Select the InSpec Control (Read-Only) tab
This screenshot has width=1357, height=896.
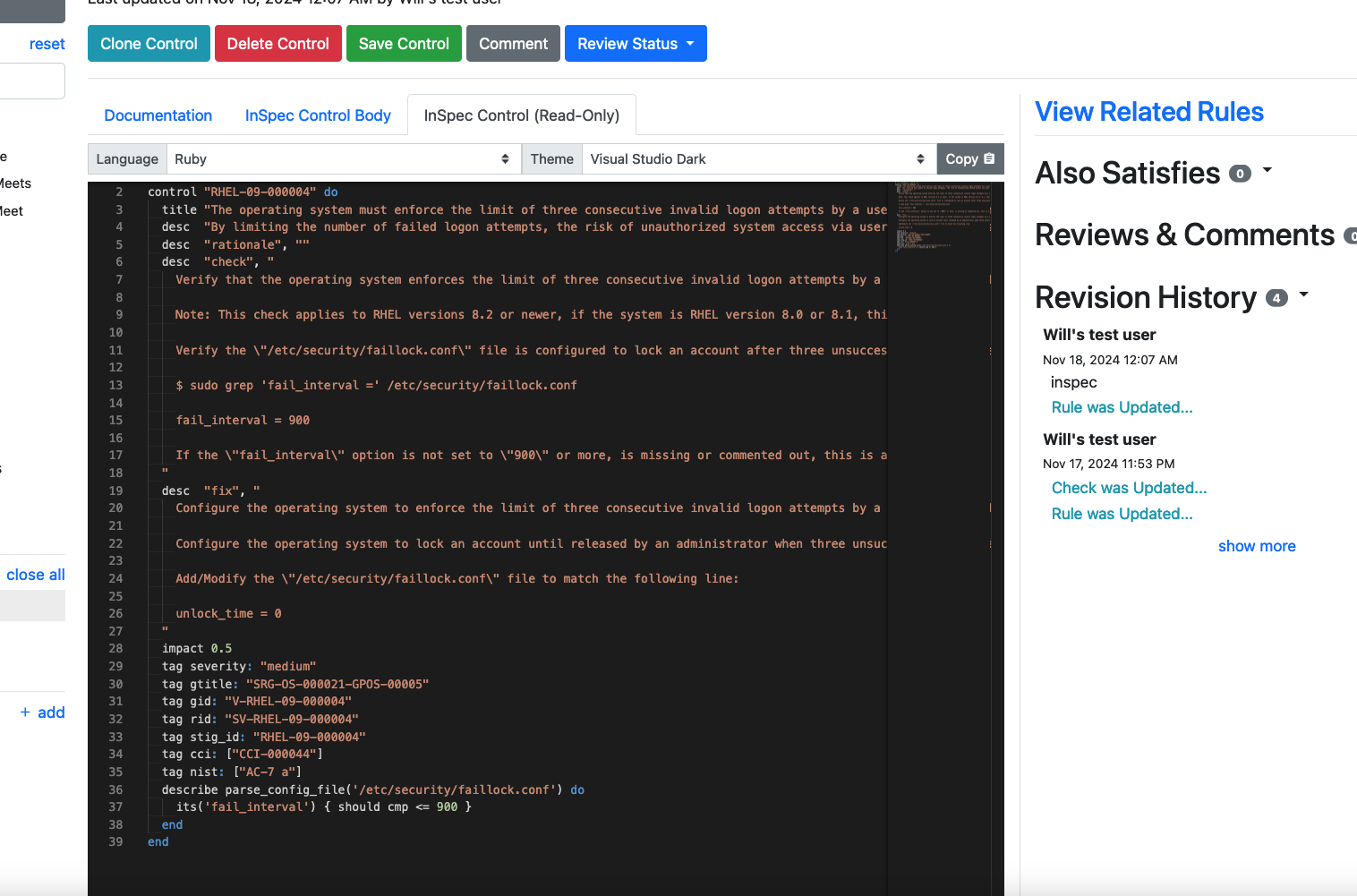(x=521, y=115)
